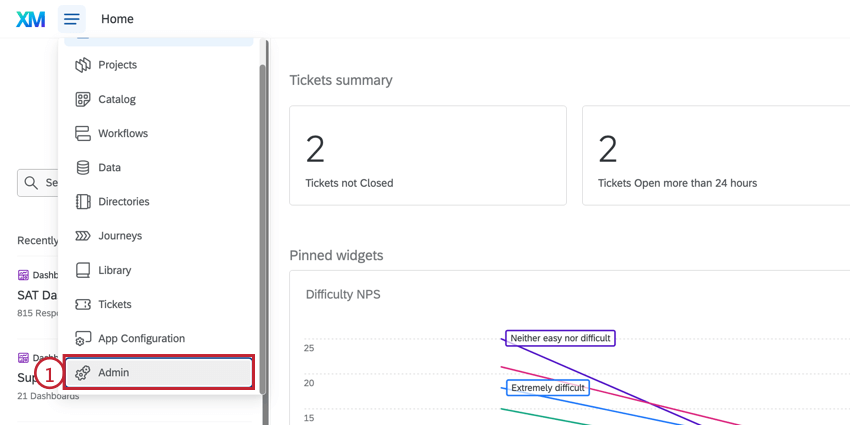The height and width of the screenshot is (425, 850).
Task: Click the XM logo
Action: [31, 19]
